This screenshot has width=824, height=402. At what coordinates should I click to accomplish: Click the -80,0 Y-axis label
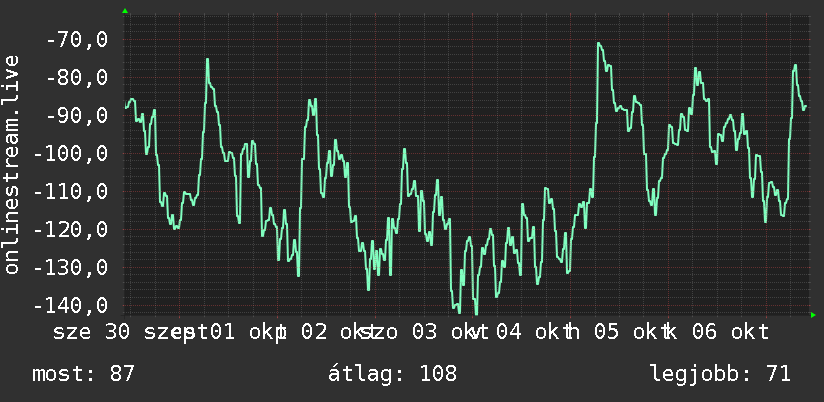[x=77, y=78]
